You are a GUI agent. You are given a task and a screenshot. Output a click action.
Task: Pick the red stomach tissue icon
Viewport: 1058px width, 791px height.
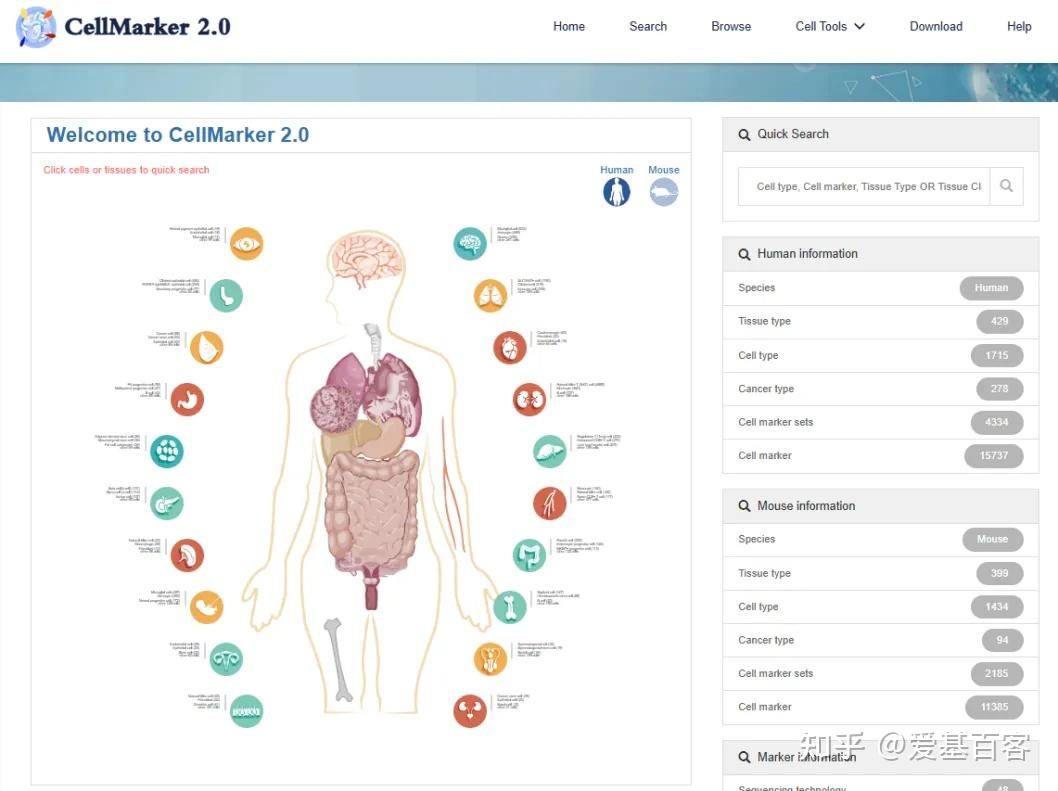pyautogui.click(x=187, y=400)
